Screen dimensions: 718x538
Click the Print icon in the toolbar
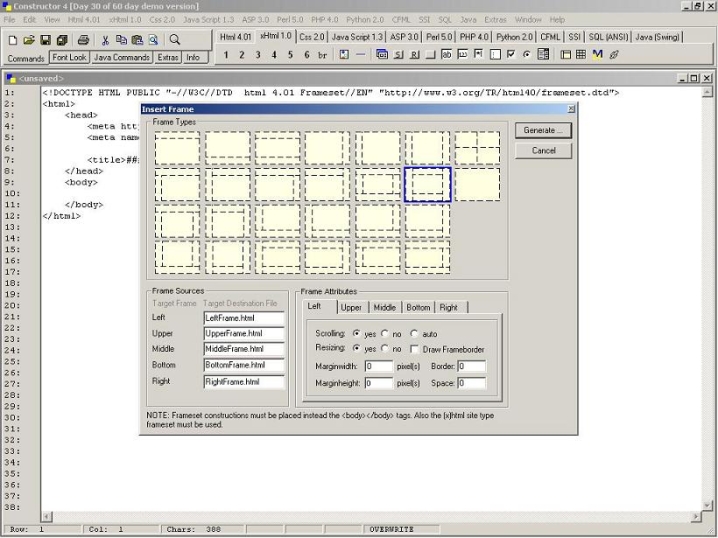click(84, 40)
